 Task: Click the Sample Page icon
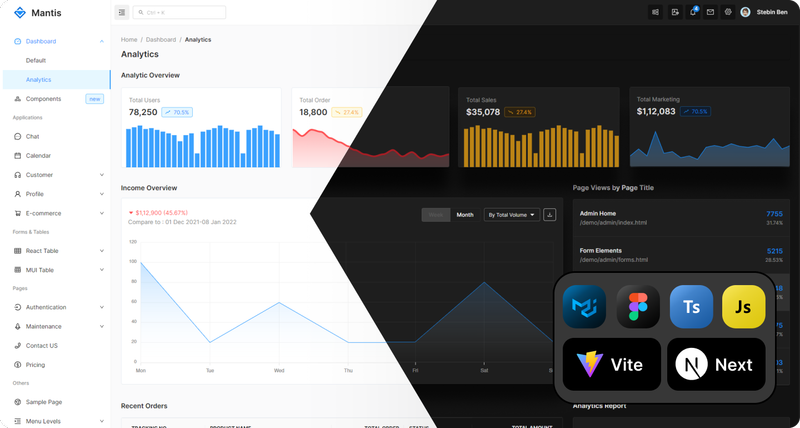(x=17, y=402)
